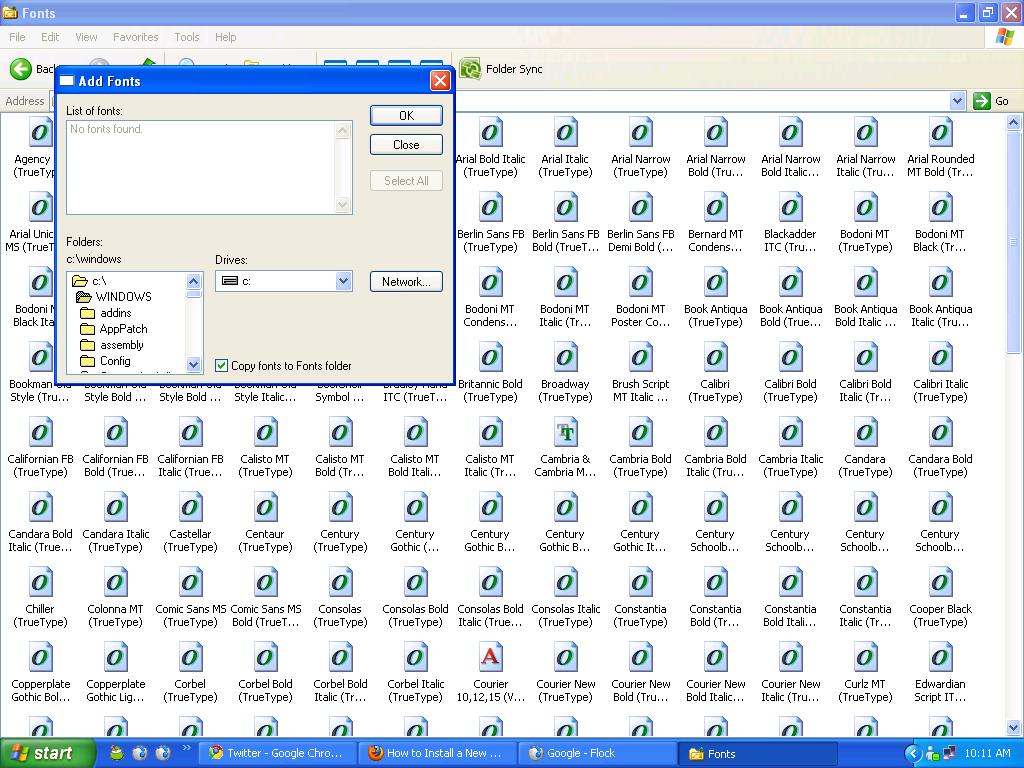
Task: Select the Blackadder ITC font icon
Action: [790, 208]
